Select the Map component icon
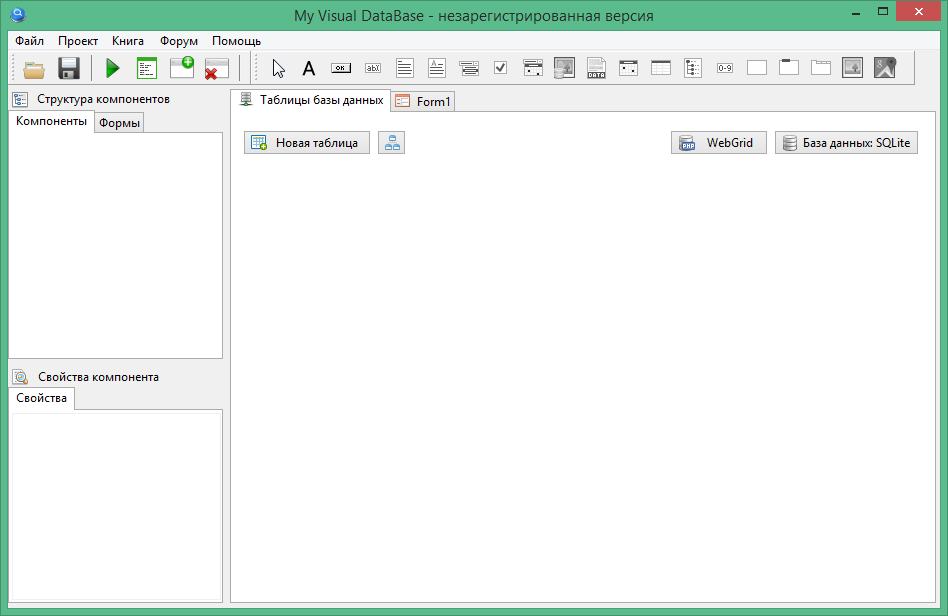The image size is (948, 616). pos(885,68)
